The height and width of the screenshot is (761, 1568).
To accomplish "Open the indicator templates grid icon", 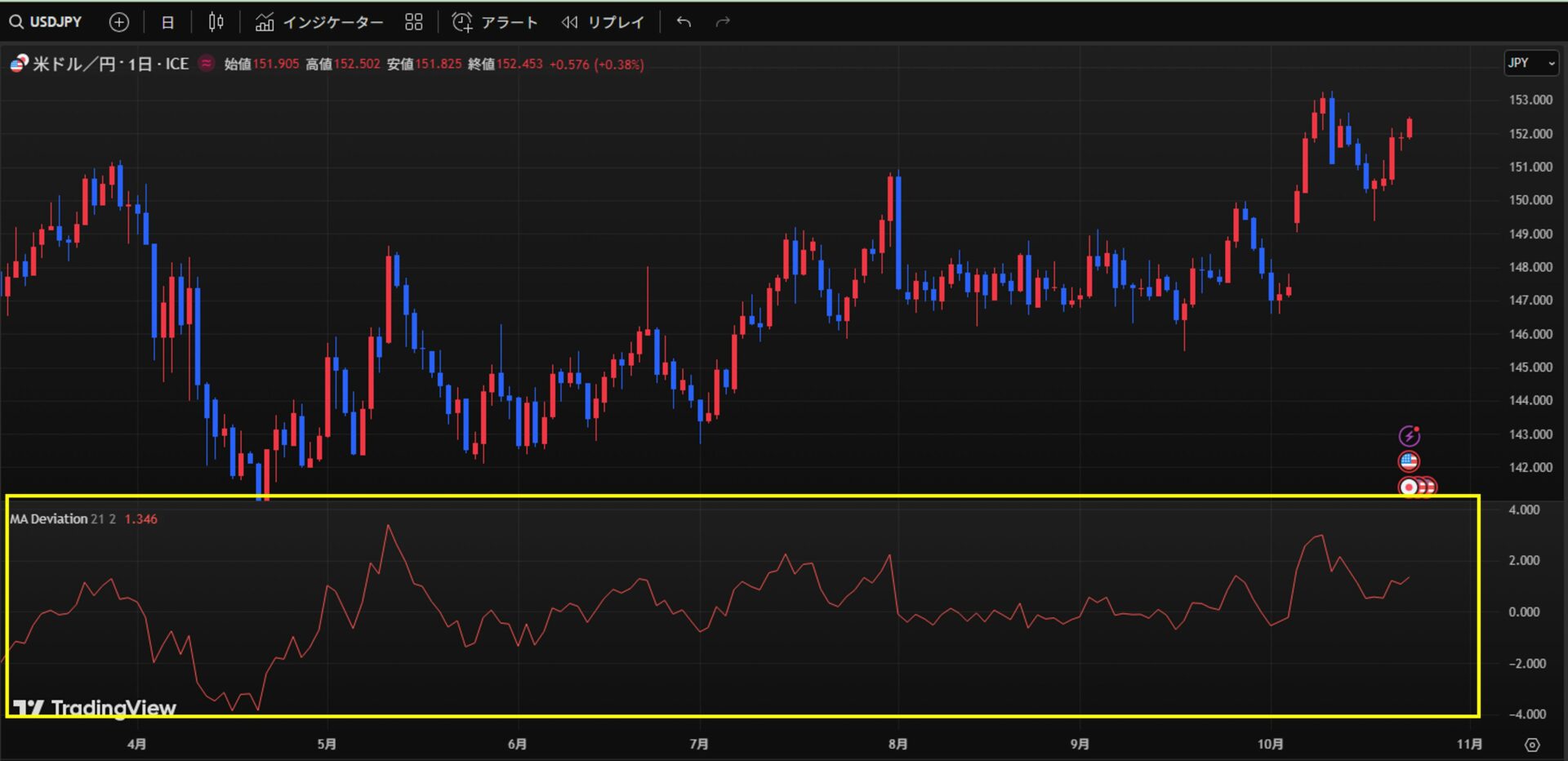I will 414,22.
